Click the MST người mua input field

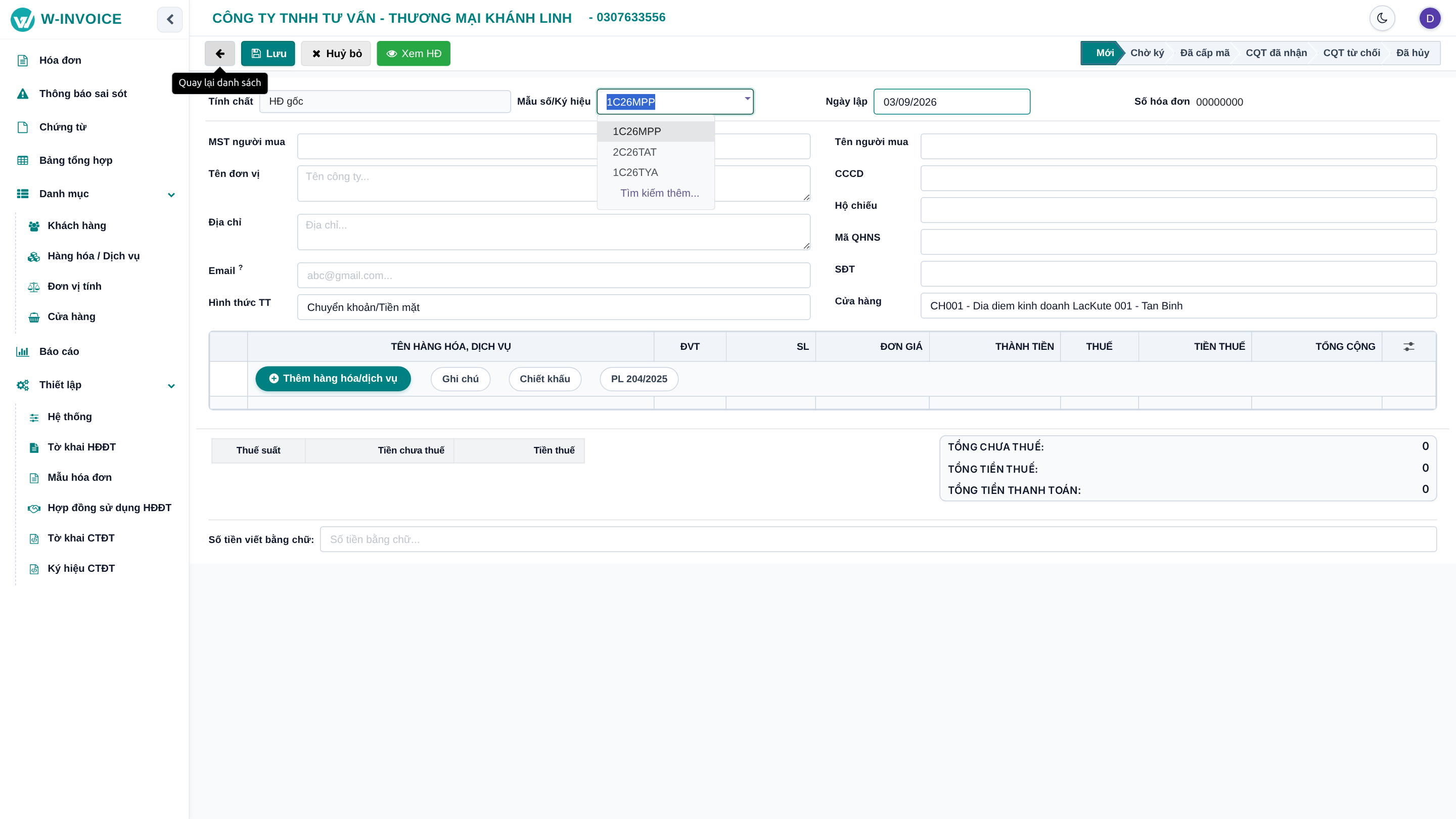554,147
